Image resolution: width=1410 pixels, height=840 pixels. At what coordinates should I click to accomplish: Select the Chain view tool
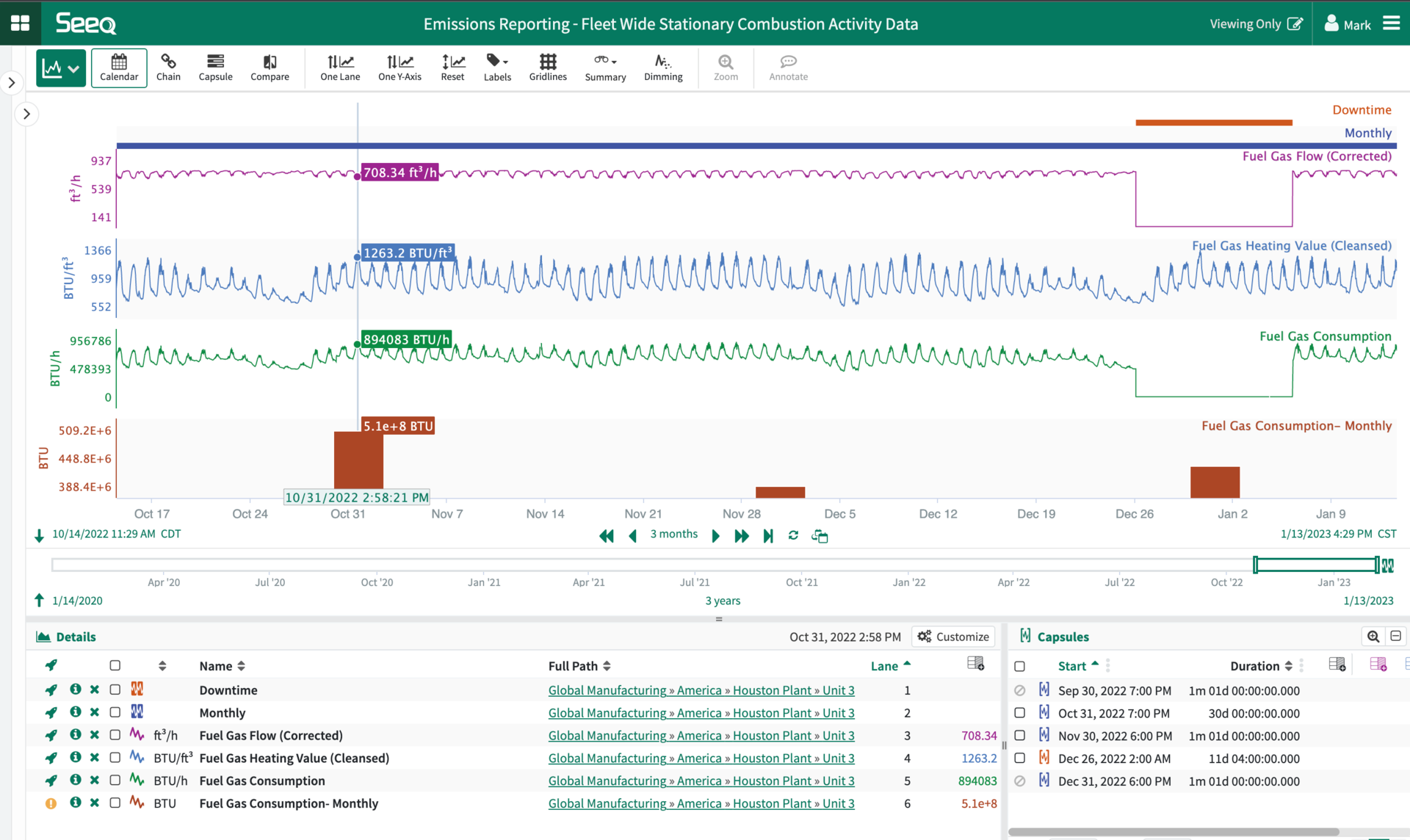(x=168, y=68)
